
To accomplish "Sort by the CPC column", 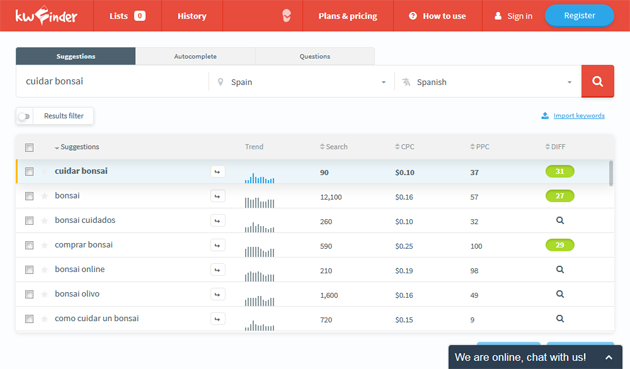I will pos(405,147).
